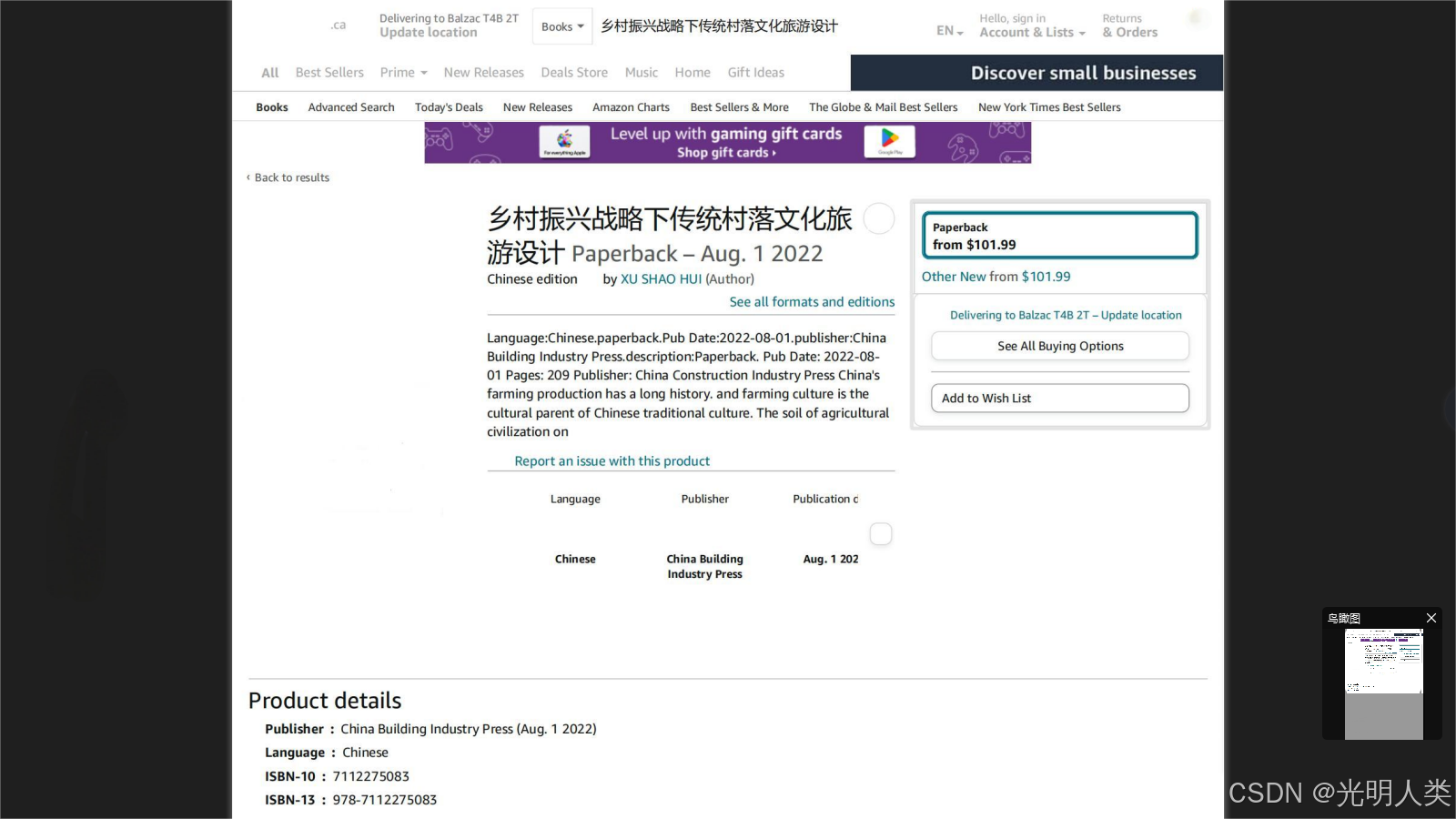Screen dimensions: 1456x819
Task: Click the Google Play icon in banner
Action: tap(889, 141)
